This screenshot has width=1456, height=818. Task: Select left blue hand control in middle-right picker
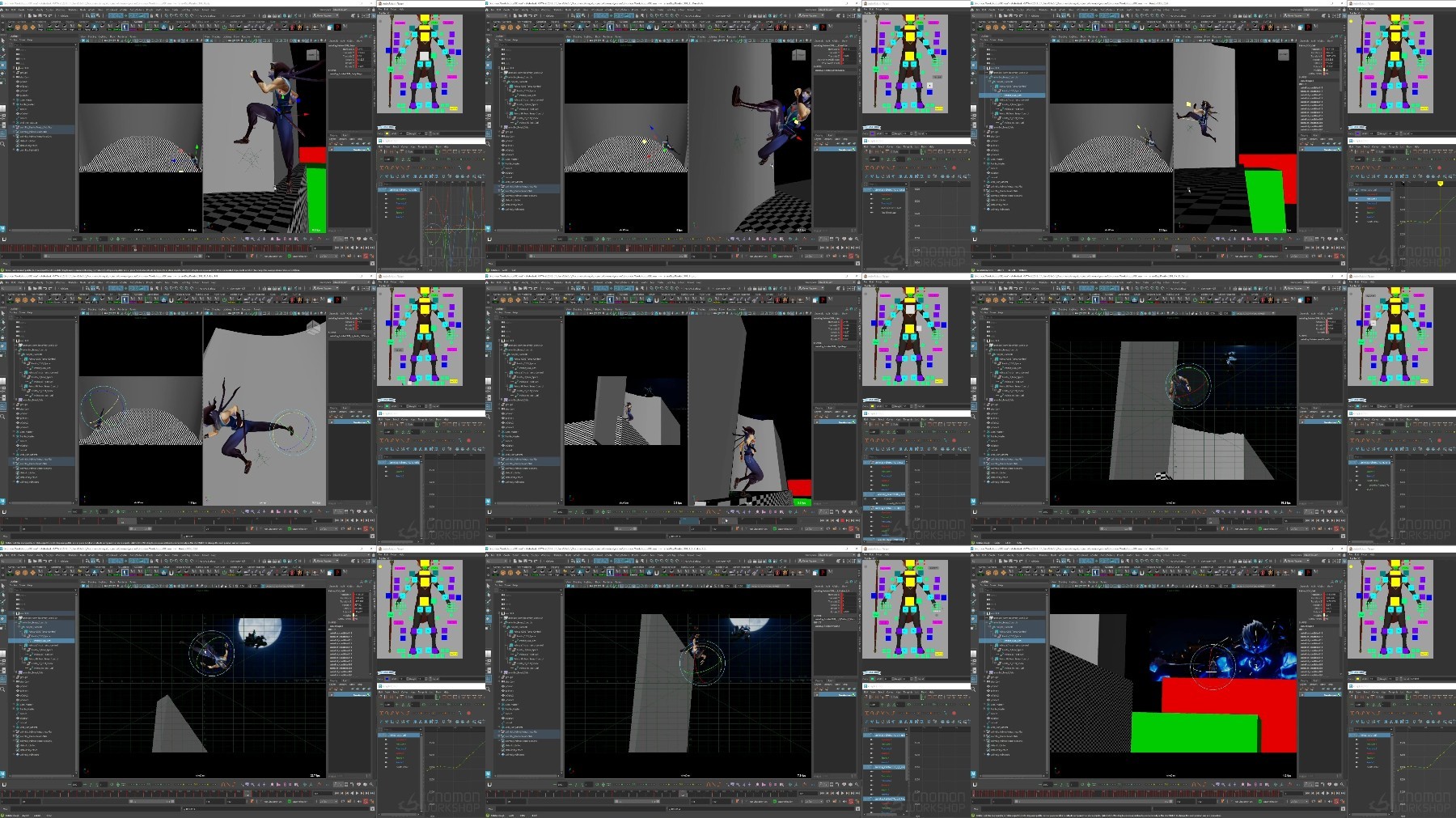(1361, 324)
